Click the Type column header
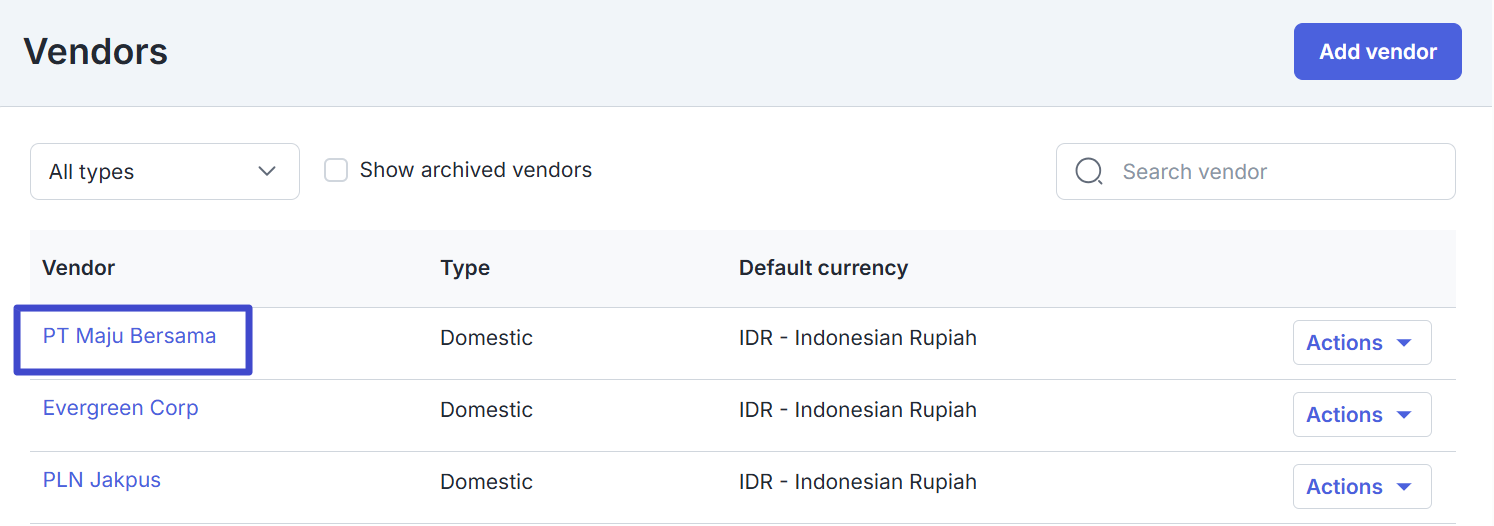The width and height of the screenshot is (1494, 526). [x=464, y=268]
